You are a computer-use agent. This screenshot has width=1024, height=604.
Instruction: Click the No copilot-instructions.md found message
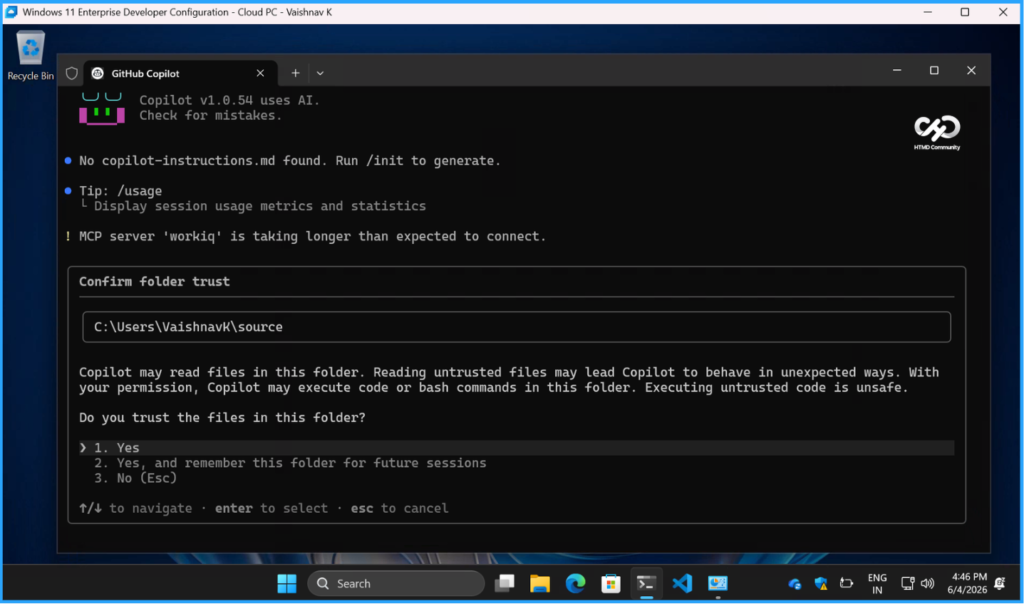[290, 161]
